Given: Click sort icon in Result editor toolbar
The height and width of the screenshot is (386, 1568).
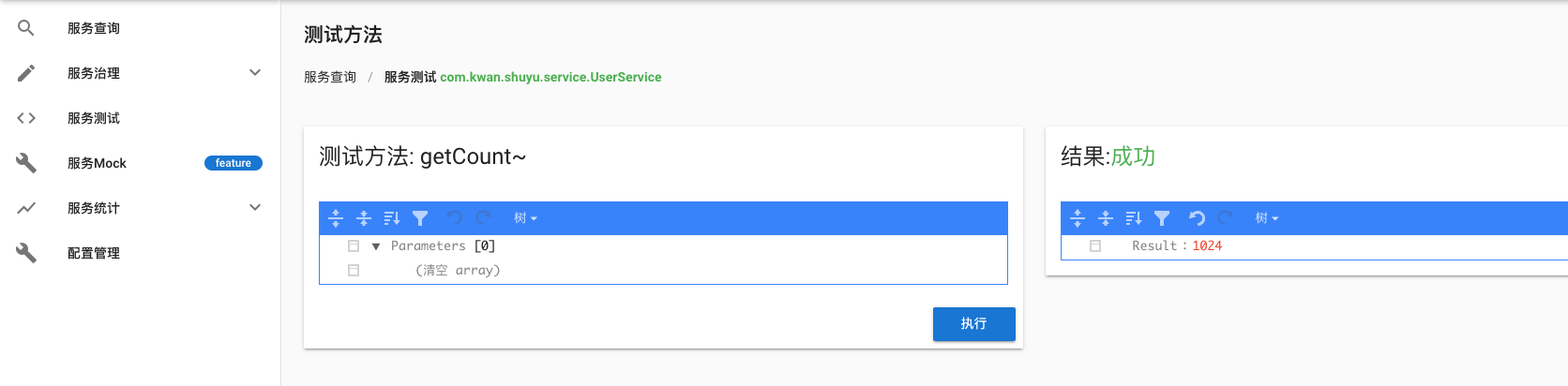Looking at the screenshot, I should (1134, 218).
